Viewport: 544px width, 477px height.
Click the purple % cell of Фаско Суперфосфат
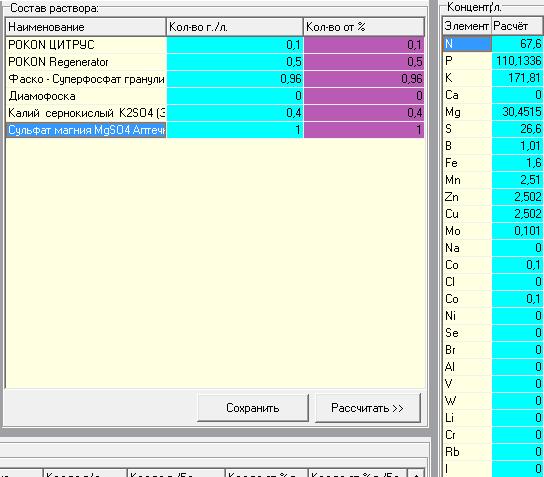[x=364, y=79]
